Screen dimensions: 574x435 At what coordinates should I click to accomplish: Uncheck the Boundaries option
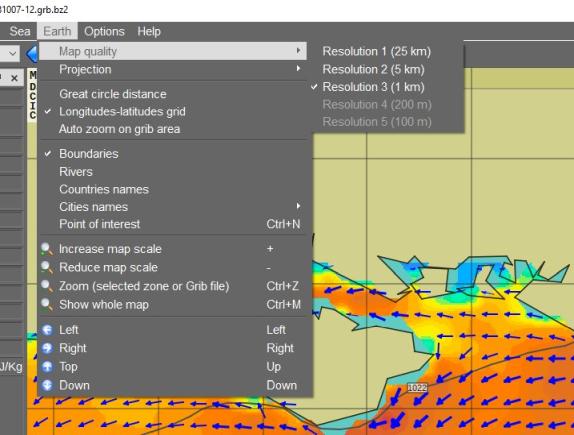point(175,154)
